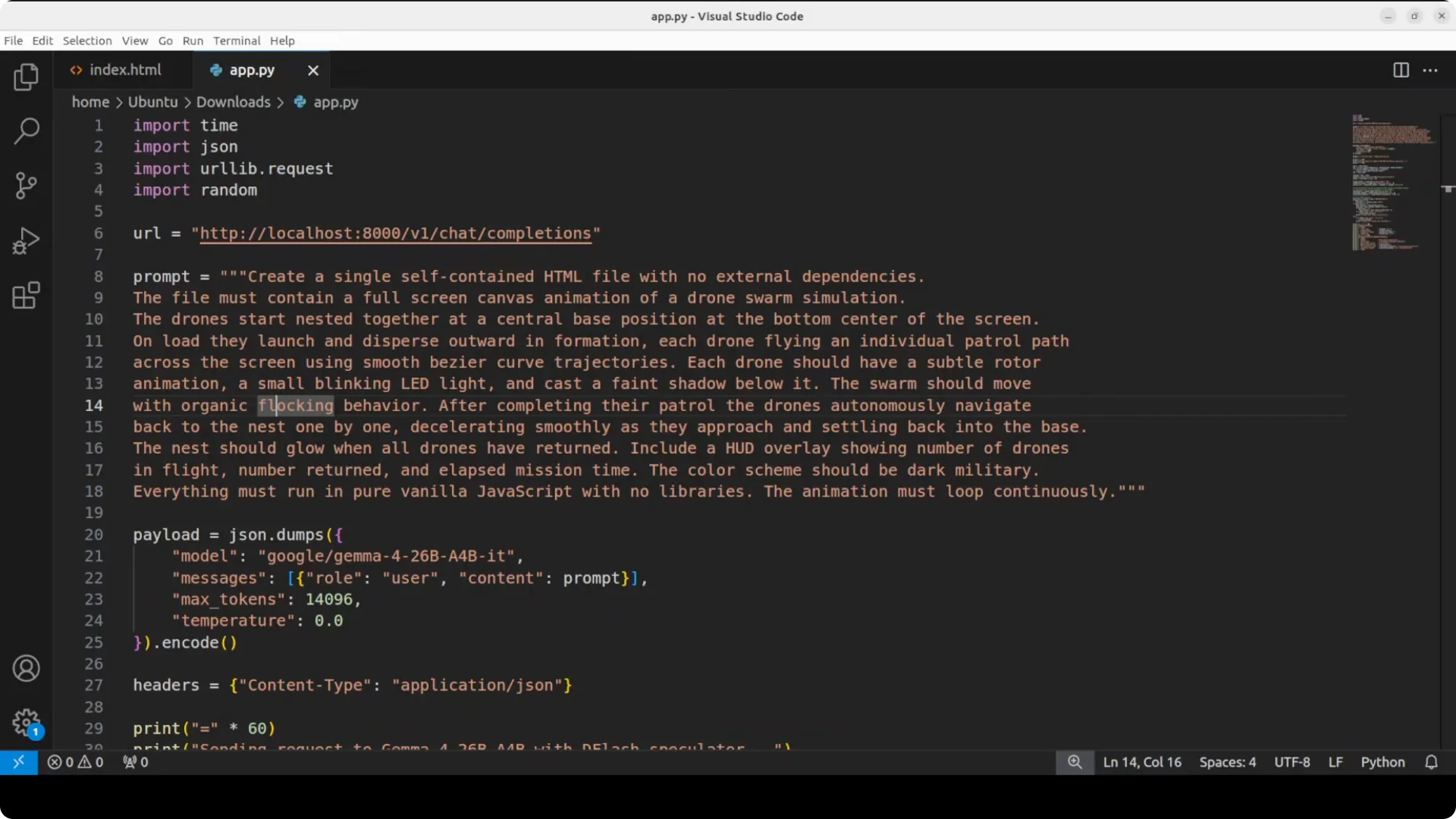Viewport: 1456px width, 819px height.
Task: Click 'import time' on line 1
Action: click(185, 126)
